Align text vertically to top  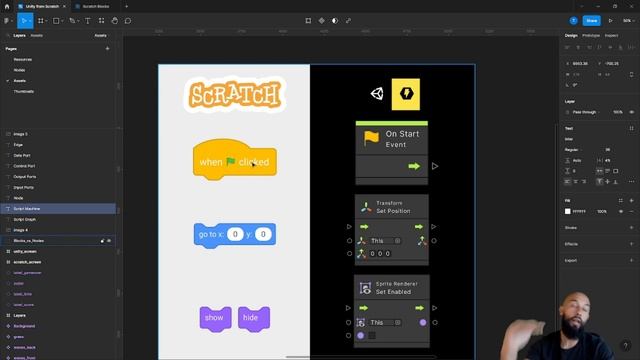point(599,182)
